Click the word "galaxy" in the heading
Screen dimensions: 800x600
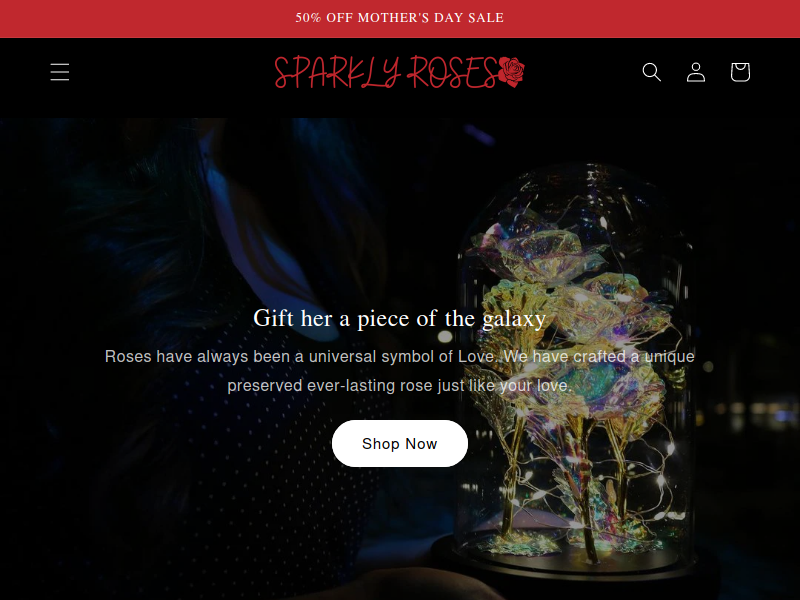(x=514, y=320)
